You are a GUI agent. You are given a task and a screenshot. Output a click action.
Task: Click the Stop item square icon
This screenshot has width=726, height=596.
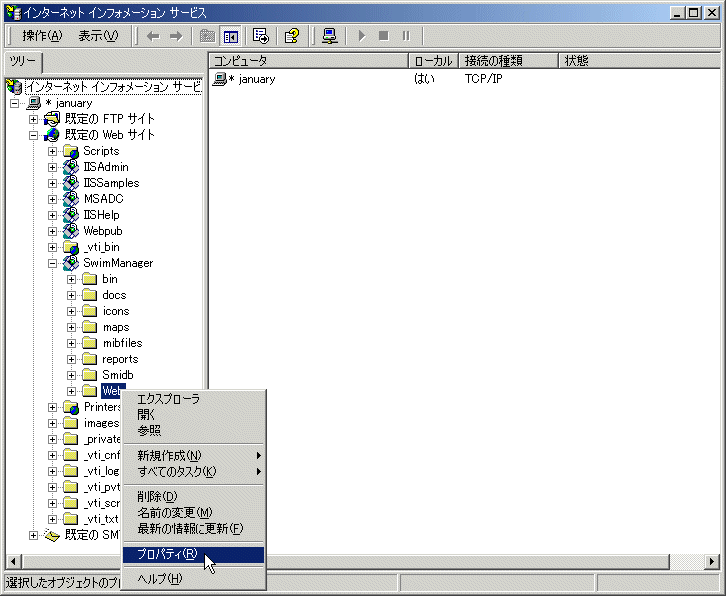[383, 36]
